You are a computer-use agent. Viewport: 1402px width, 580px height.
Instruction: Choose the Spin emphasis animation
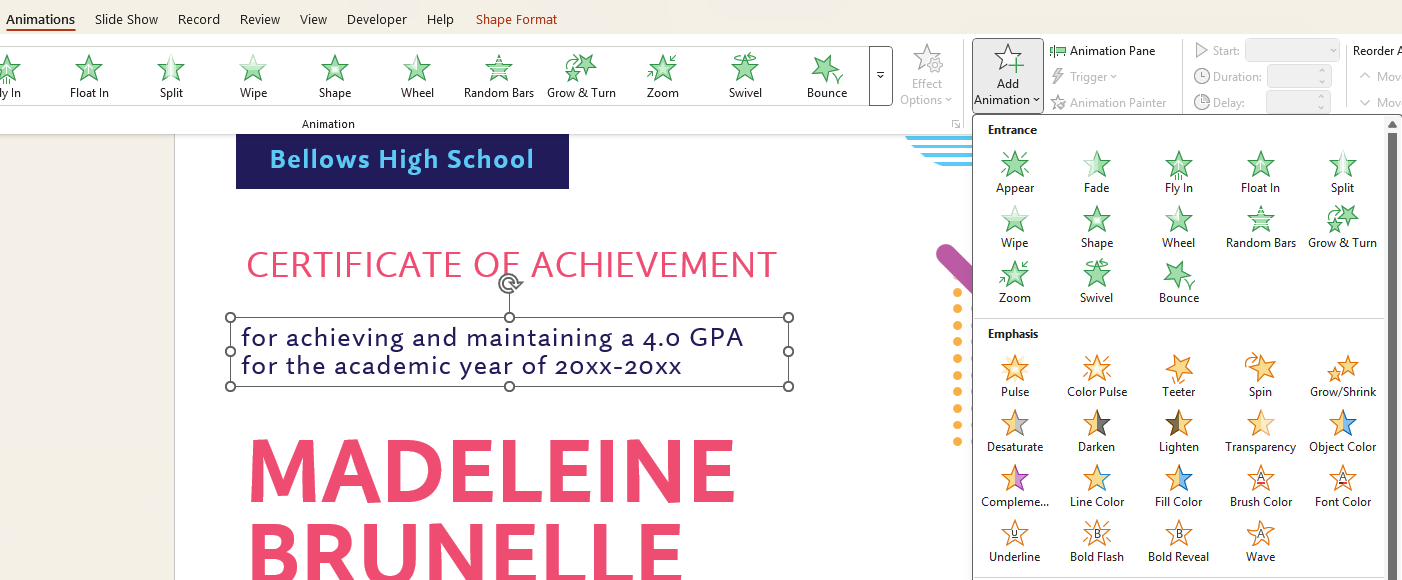pos(1260,376)
